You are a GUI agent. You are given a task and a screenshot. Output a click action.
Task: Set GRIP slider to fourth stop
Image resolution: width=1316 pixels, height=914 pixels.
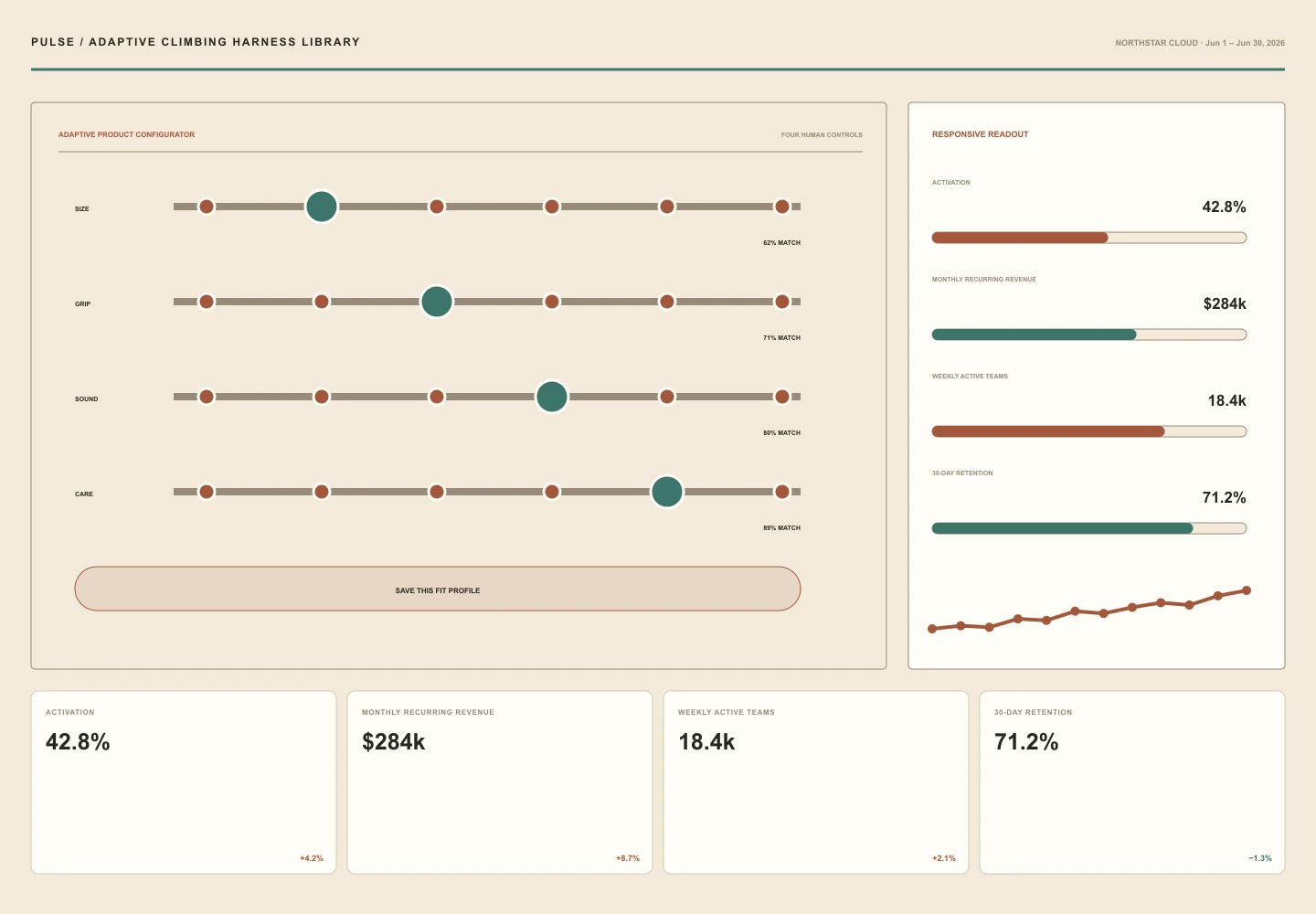552,302
